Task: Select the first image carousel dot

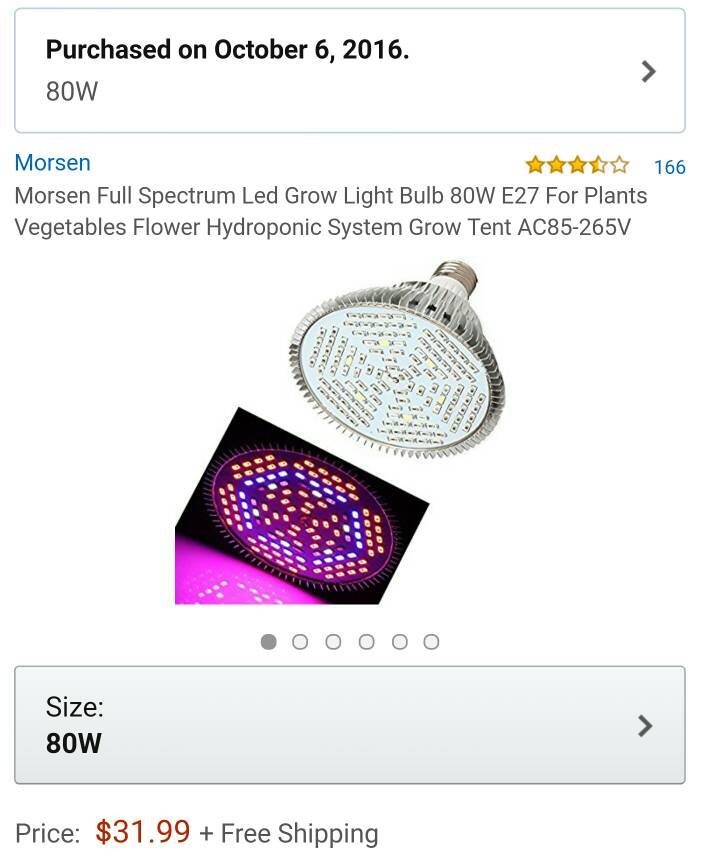Action: click(x=268, y=642)
